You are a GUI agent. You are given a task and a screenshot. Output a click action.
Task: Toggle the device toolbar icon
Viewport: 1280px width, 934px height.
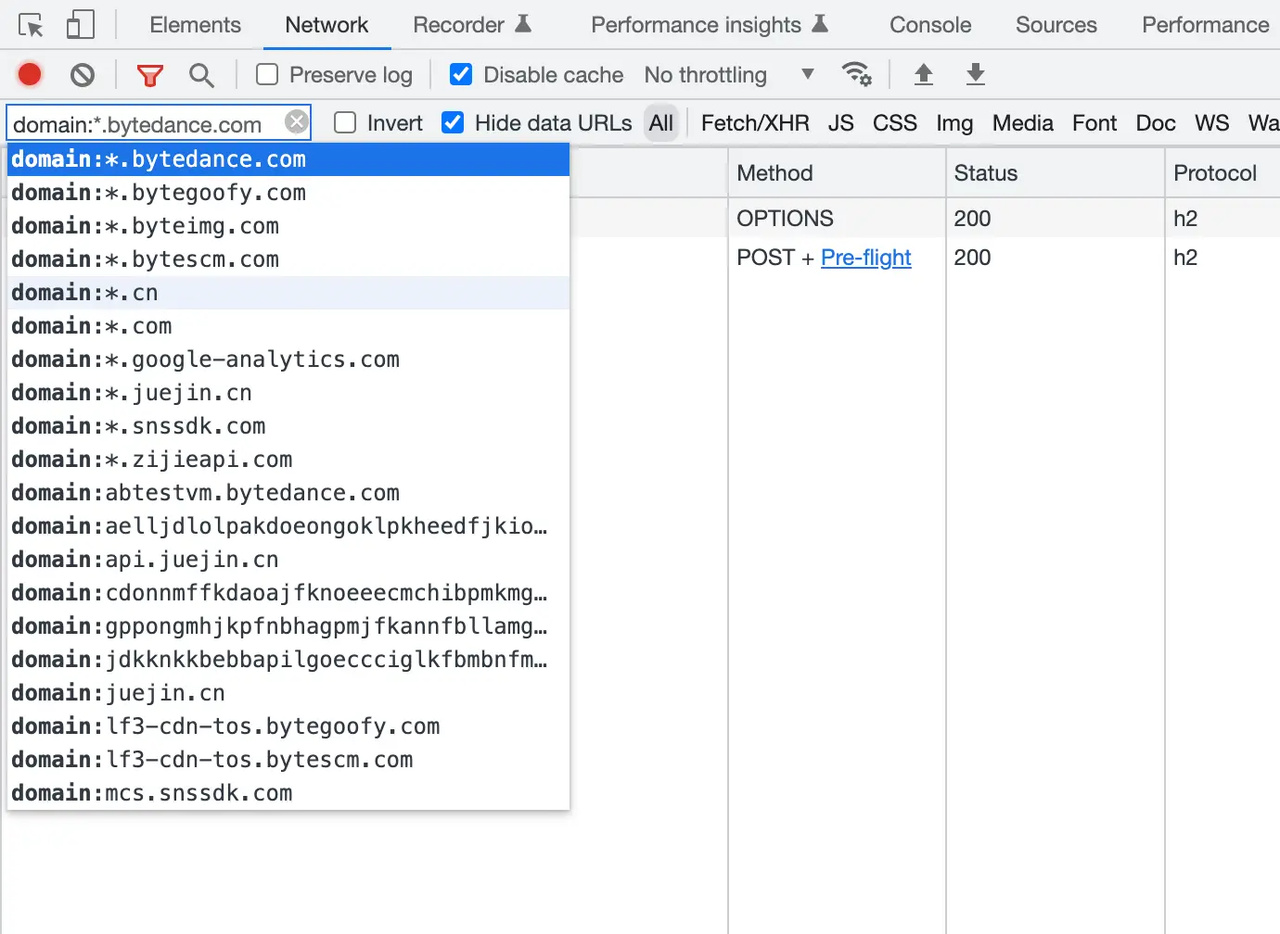[x=80, y=26]
